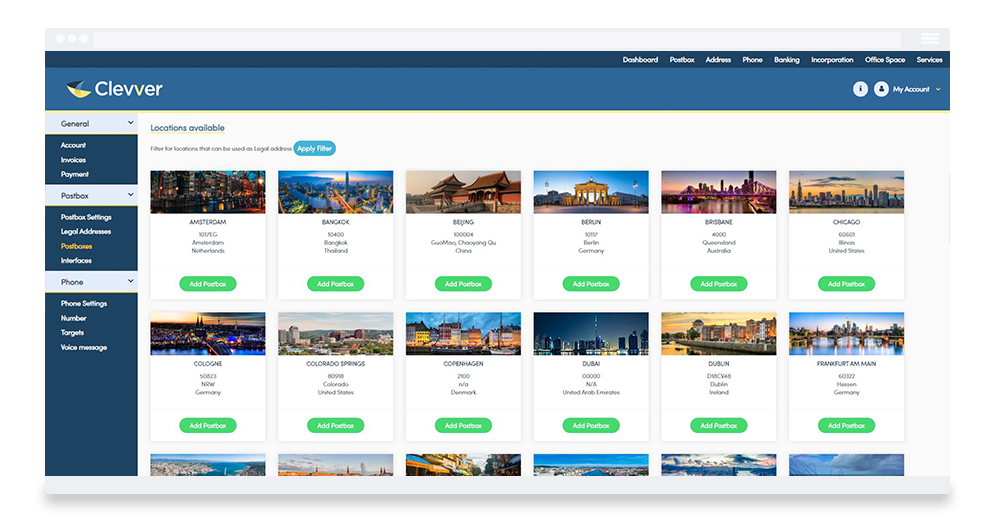Screen dimensions: 1000x520
Task: Click the Bangkok city photo
Action: pos(335,192)
